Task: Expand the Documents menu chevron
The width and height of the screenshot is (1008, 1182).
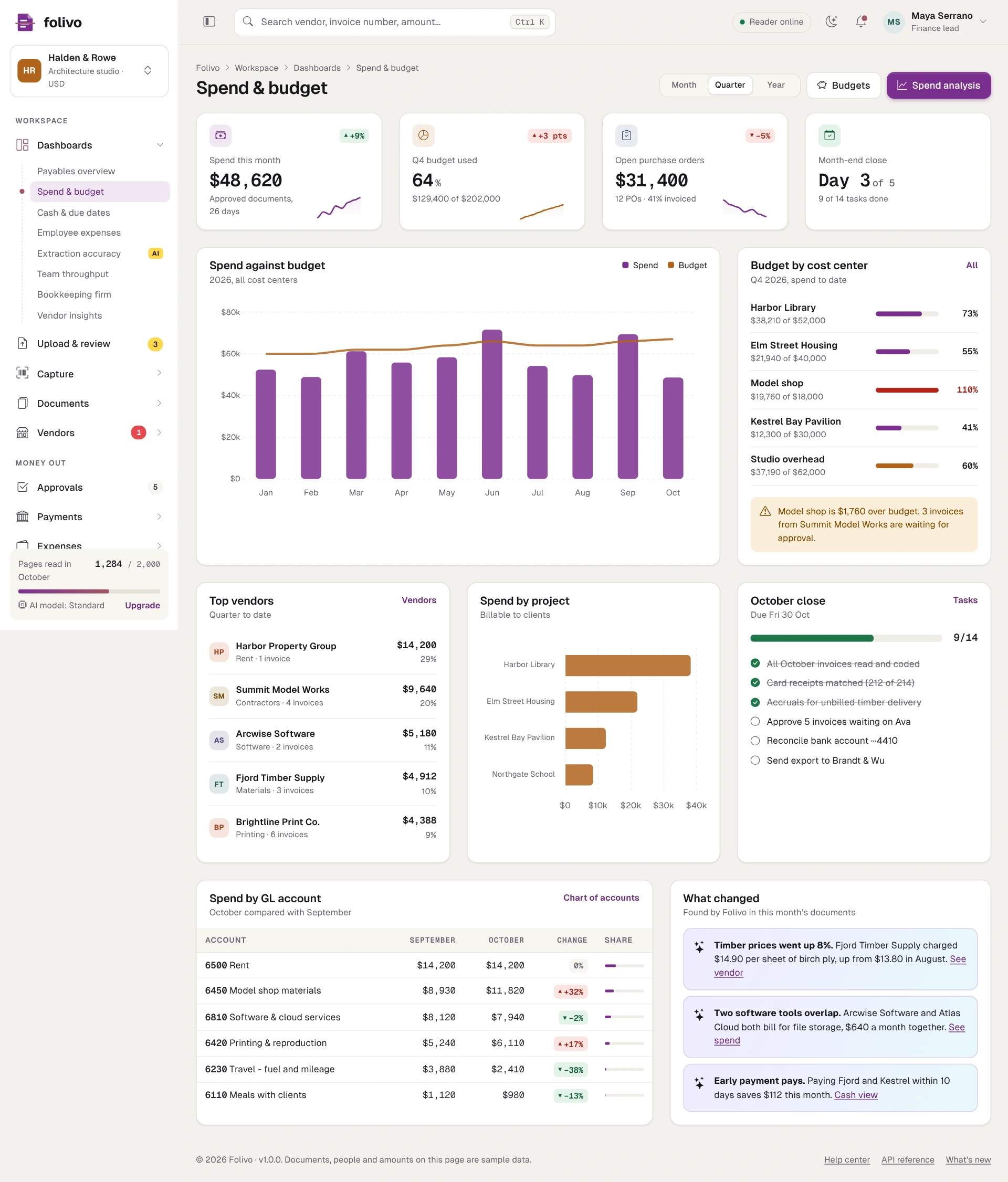Action: 159,403
